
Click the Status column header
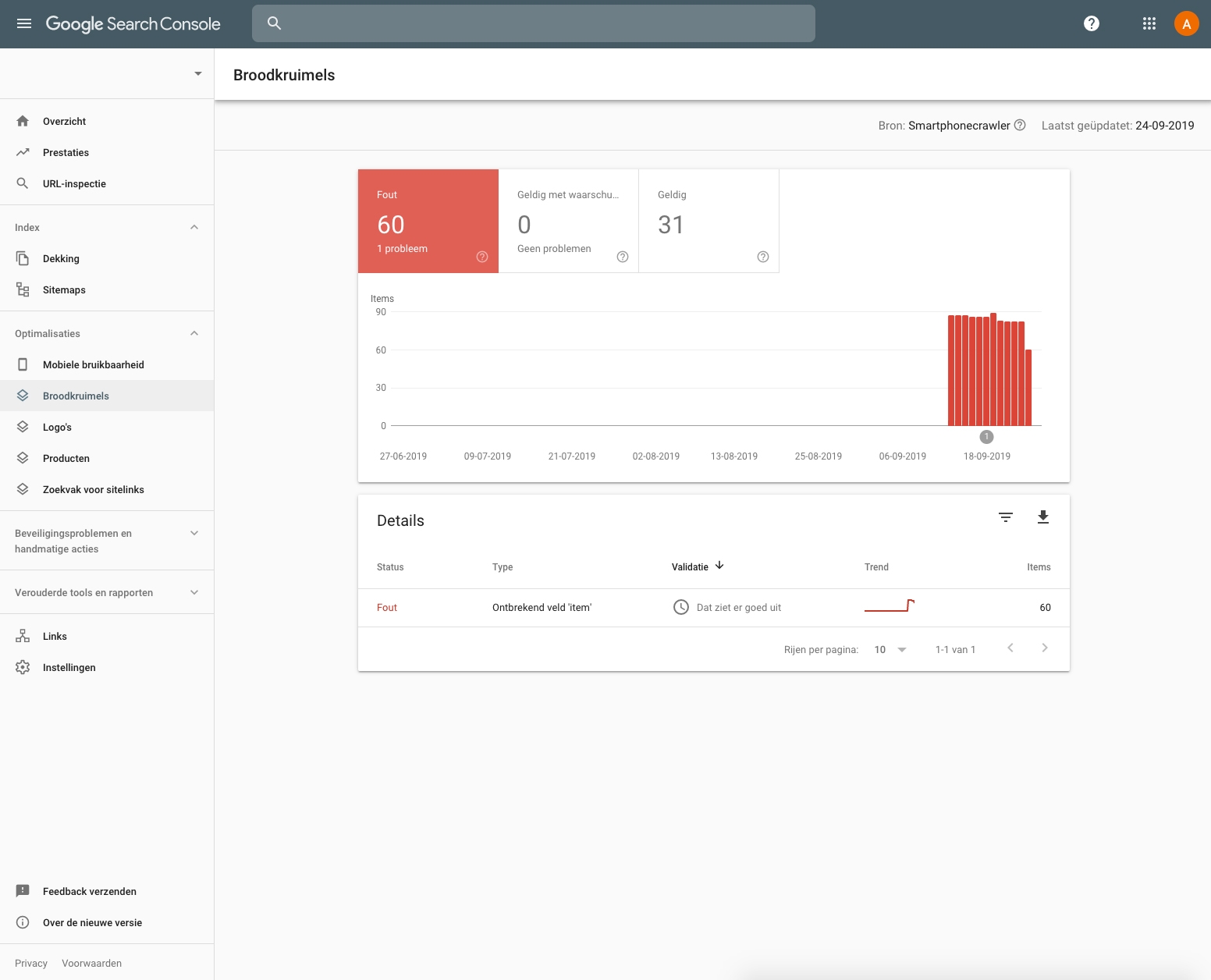click(x=390, y=567)
